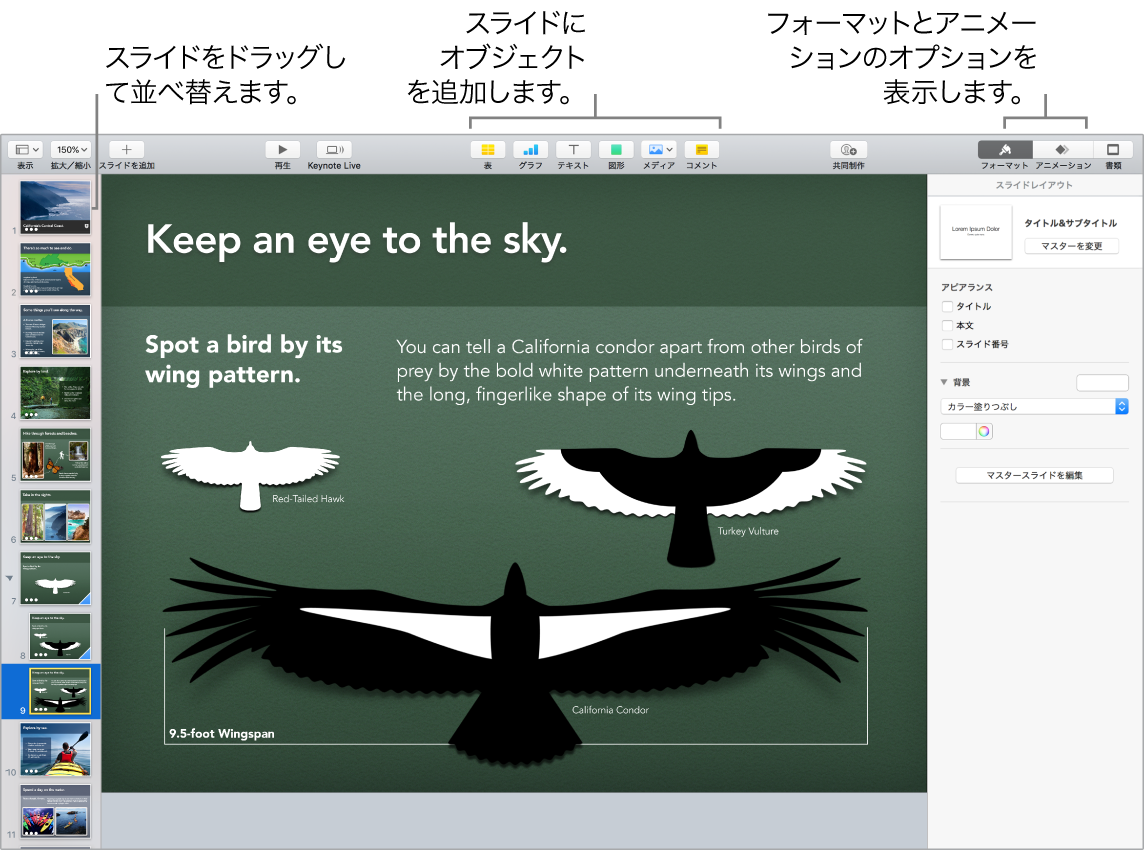Click the マスターを変更 button
1144x851 pixels.
coord(1071,245)
